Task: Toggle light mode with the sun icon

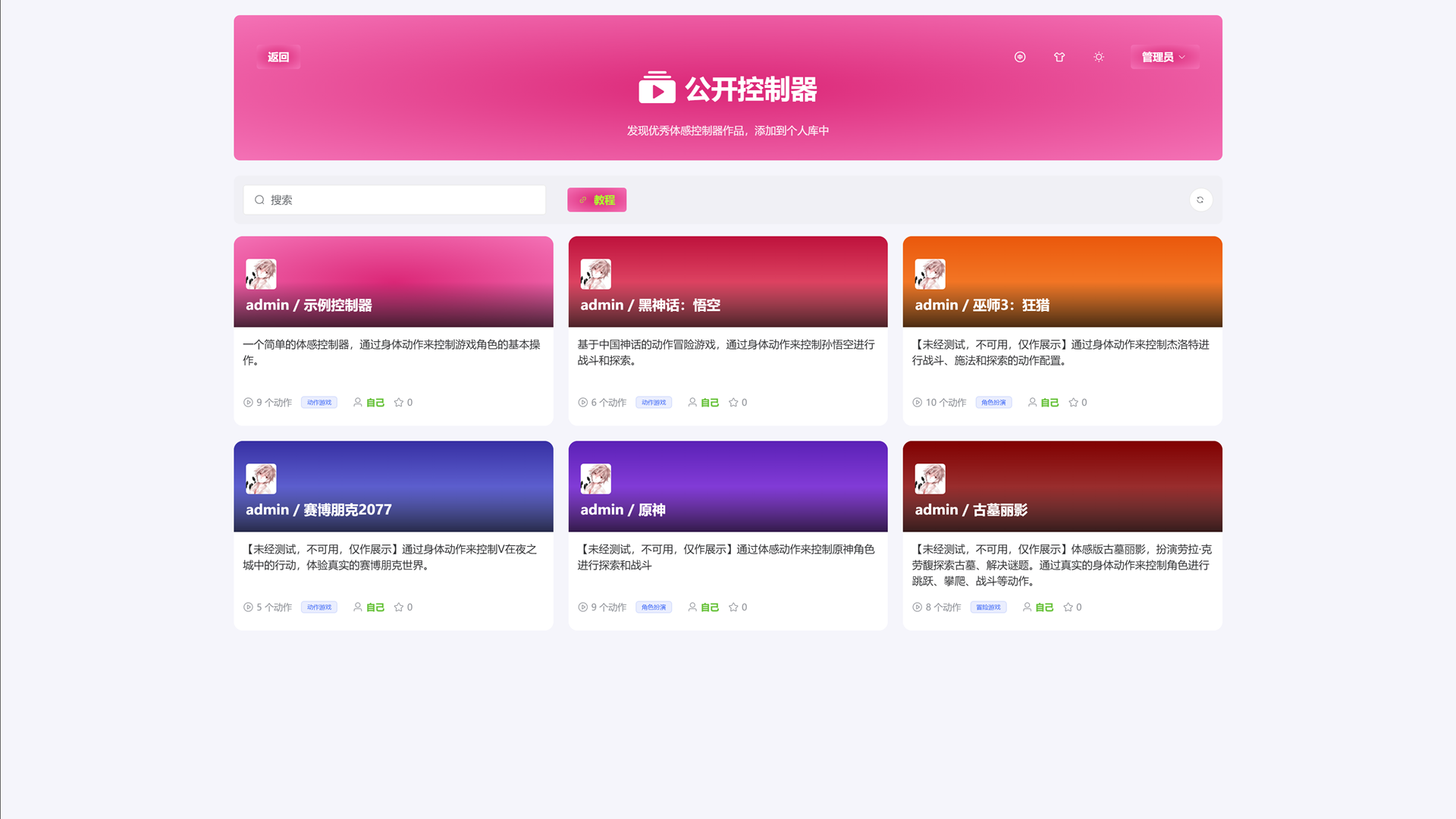Action: (x=1098, y=57)
